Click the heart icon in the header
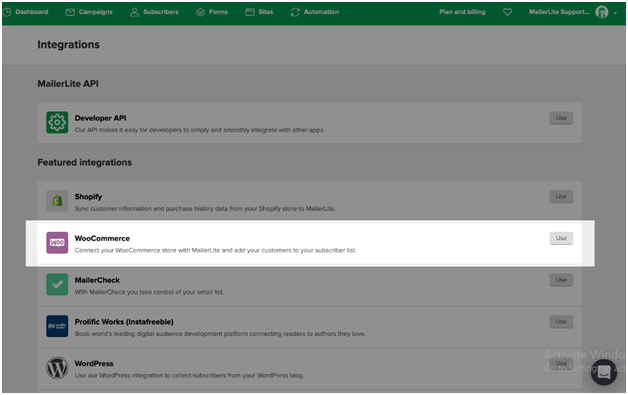 point(507,12)
